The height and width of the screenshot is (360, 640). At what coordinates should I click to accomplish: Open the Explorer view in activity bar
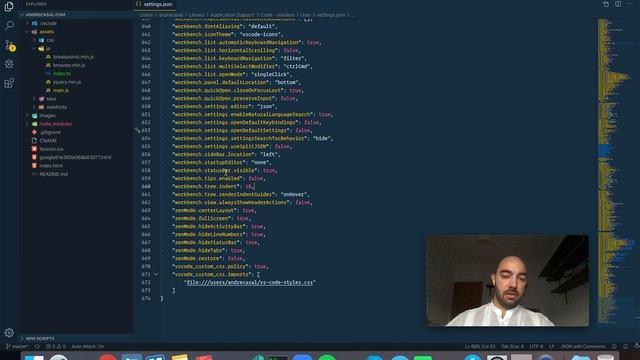(9, 6)
